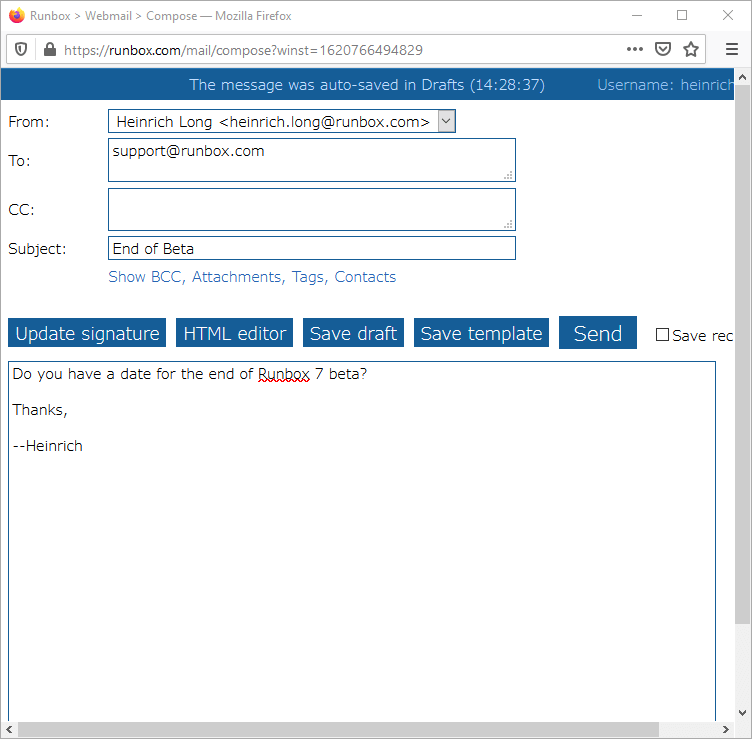Viewport: 752px width, 739px height.
Task: Click vertical scrollbar down arrow
Action: click(x=742, y=713)
